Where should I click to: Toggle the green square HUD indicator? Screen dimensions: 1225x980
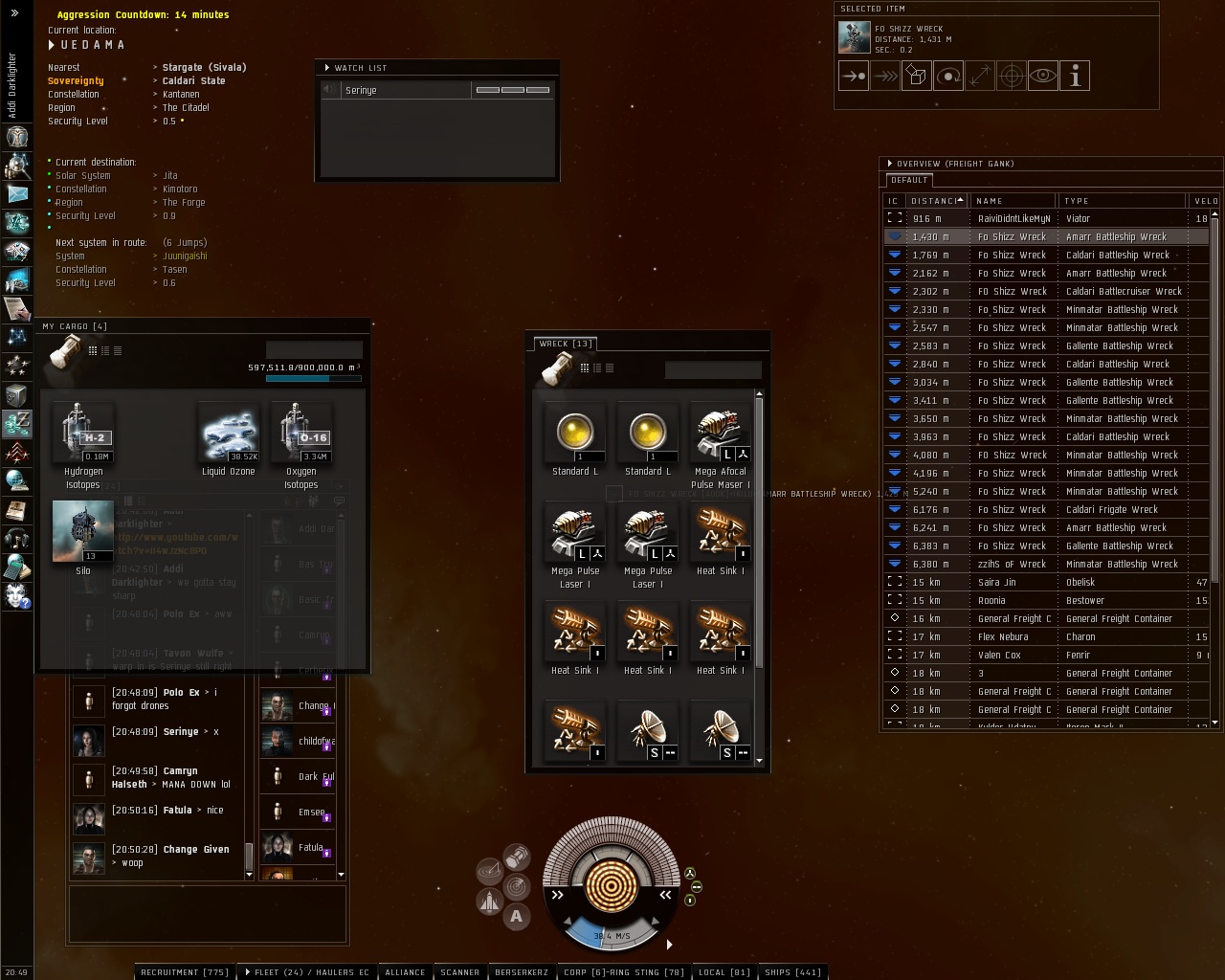point(690,901)
